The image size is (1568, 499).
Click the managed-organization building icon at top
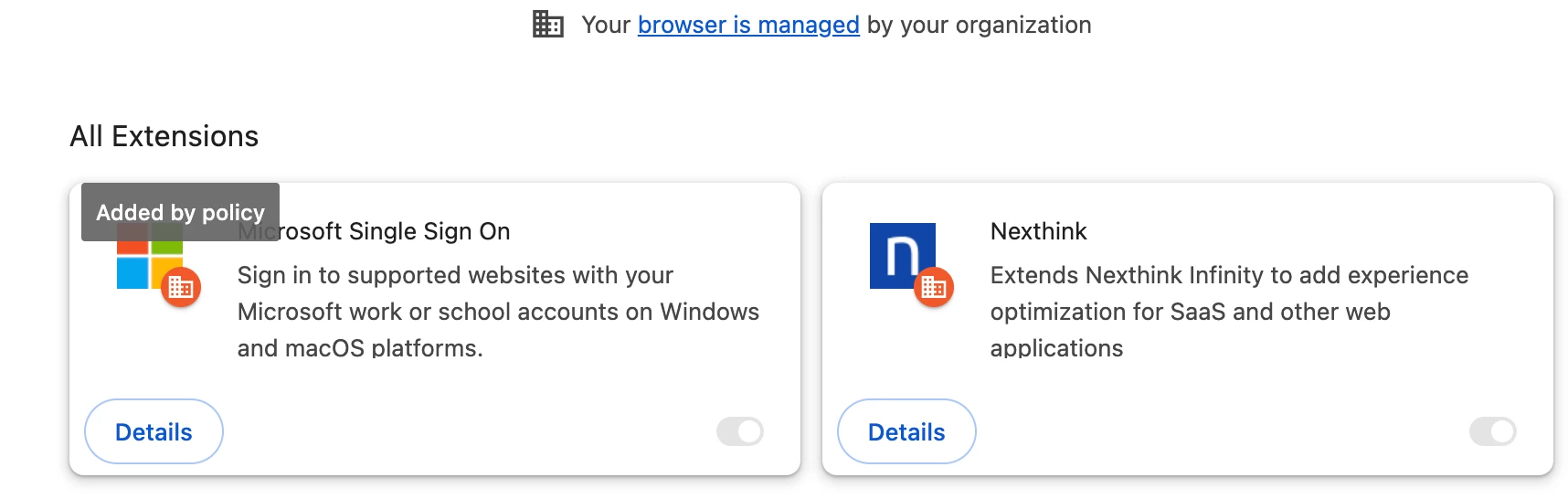(548, 25)
